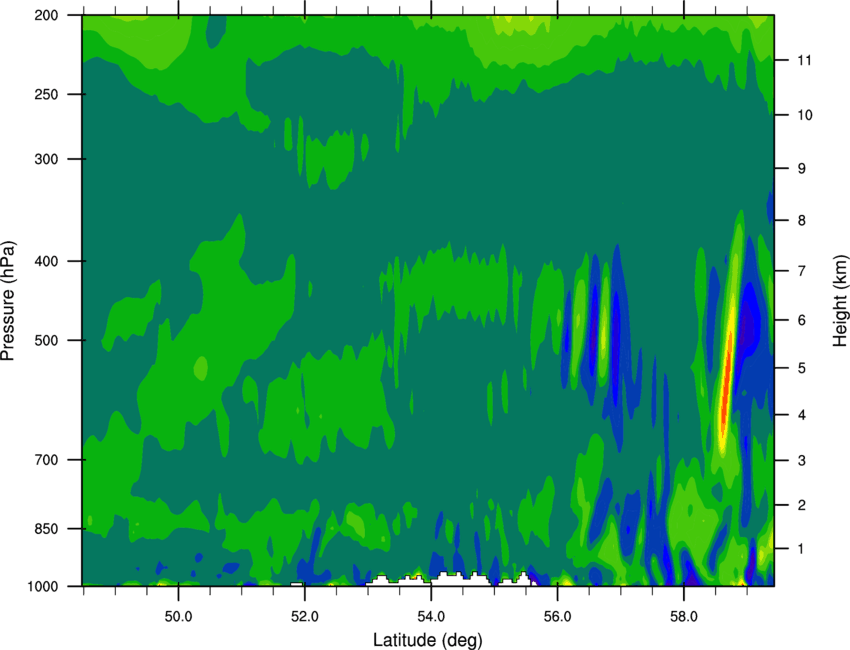Click the 500 pressure tick label
The height and width of the screenshot is (650, 850).
(x=47, y=340)
